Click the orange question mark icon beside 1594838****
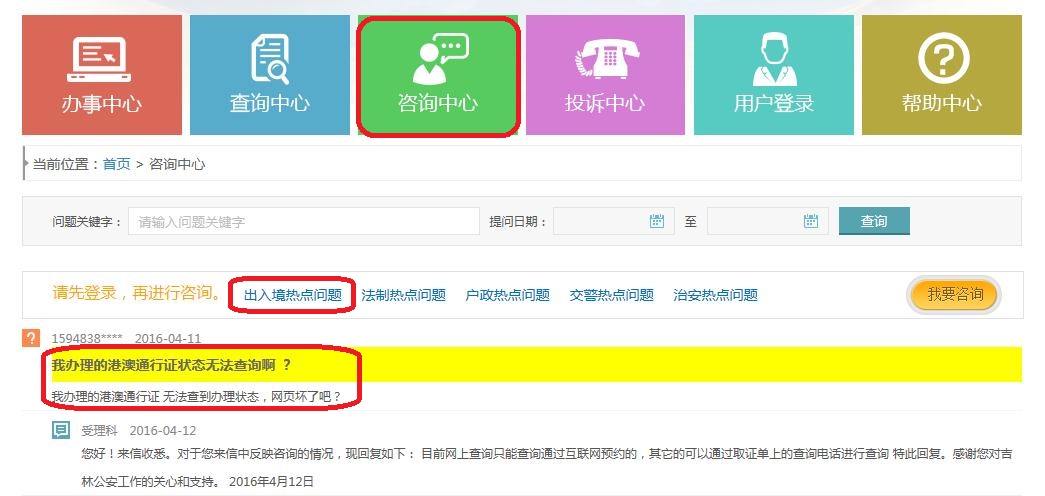The height and width of the screenshot is (496, 1045). point(31,338)
